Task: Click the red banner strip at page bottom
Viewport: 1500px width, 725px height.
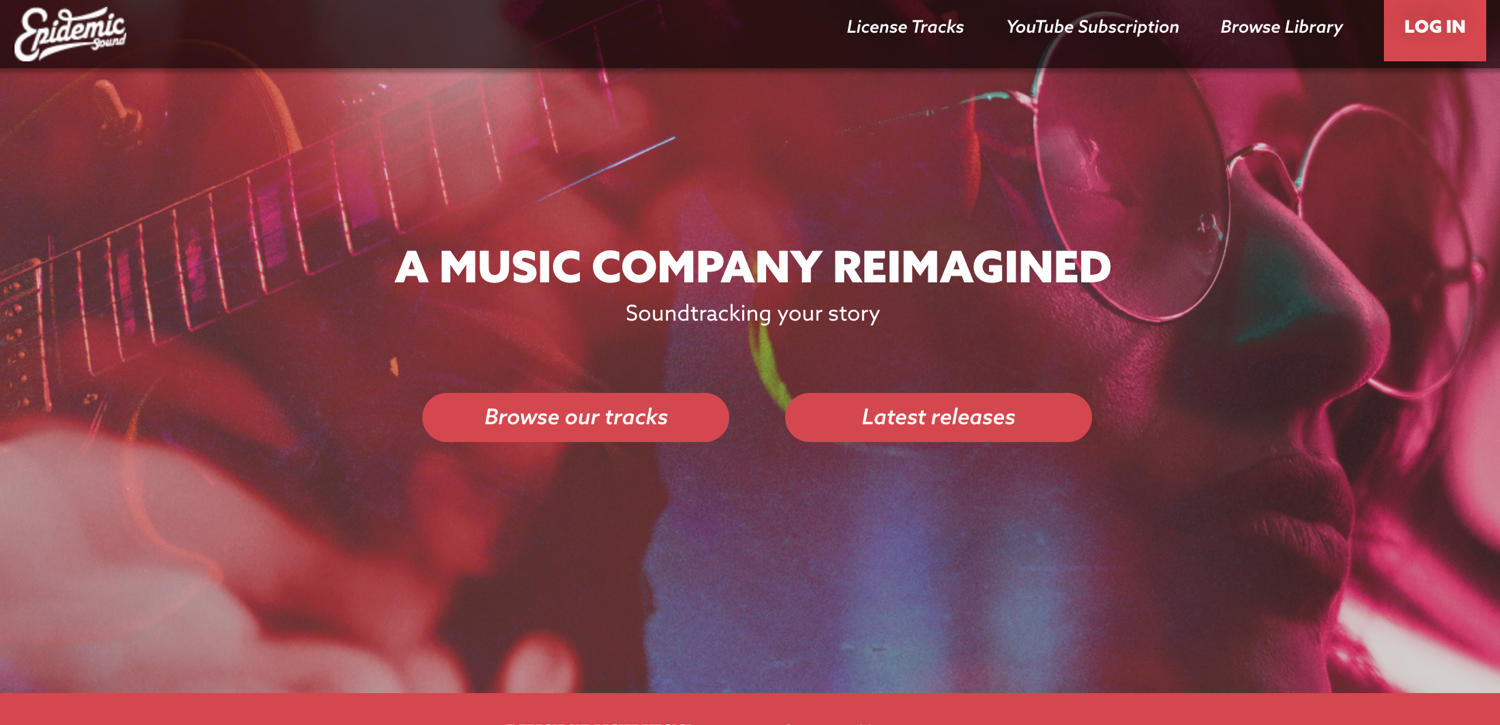Action: pyautogui.click(x=750, y=709)
